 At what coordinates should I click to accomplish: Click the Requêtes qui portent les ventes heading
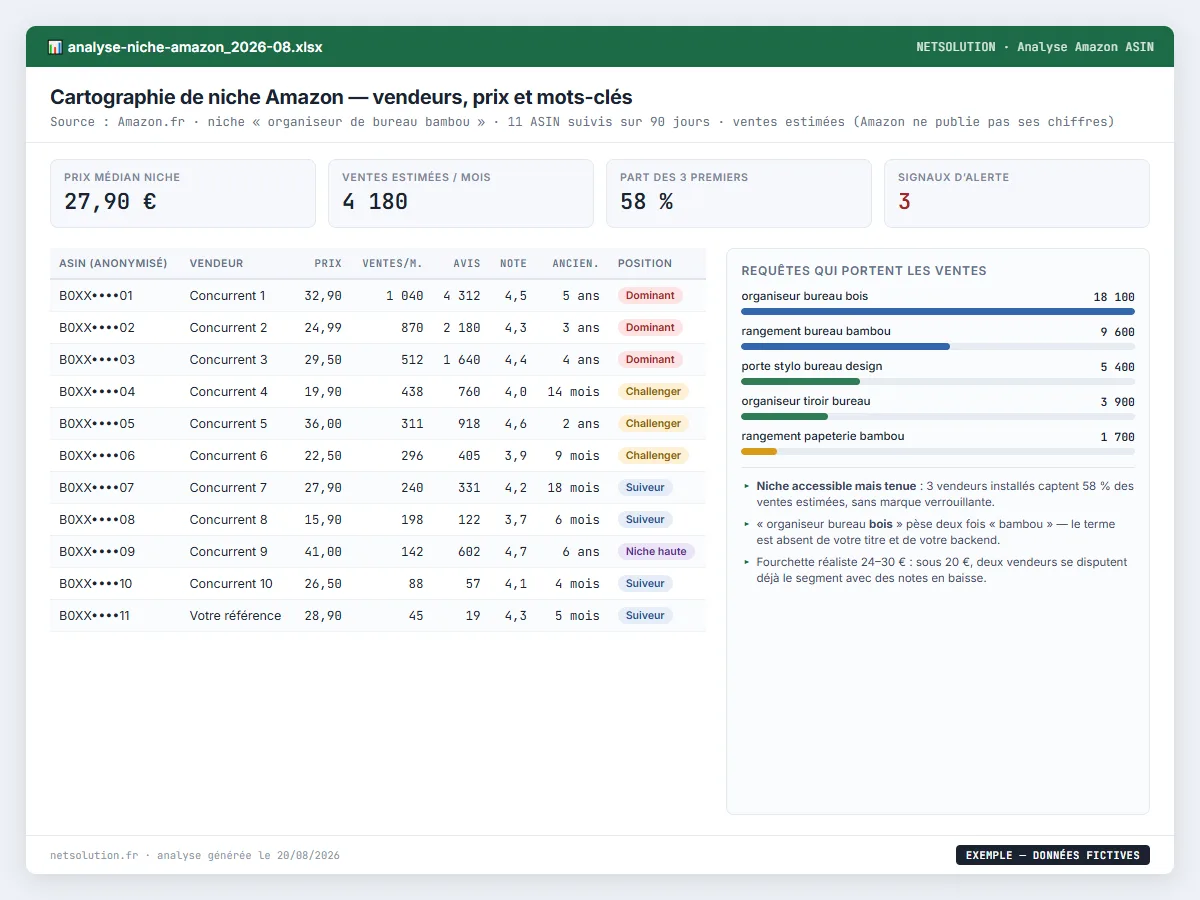[x=864, y=271]
